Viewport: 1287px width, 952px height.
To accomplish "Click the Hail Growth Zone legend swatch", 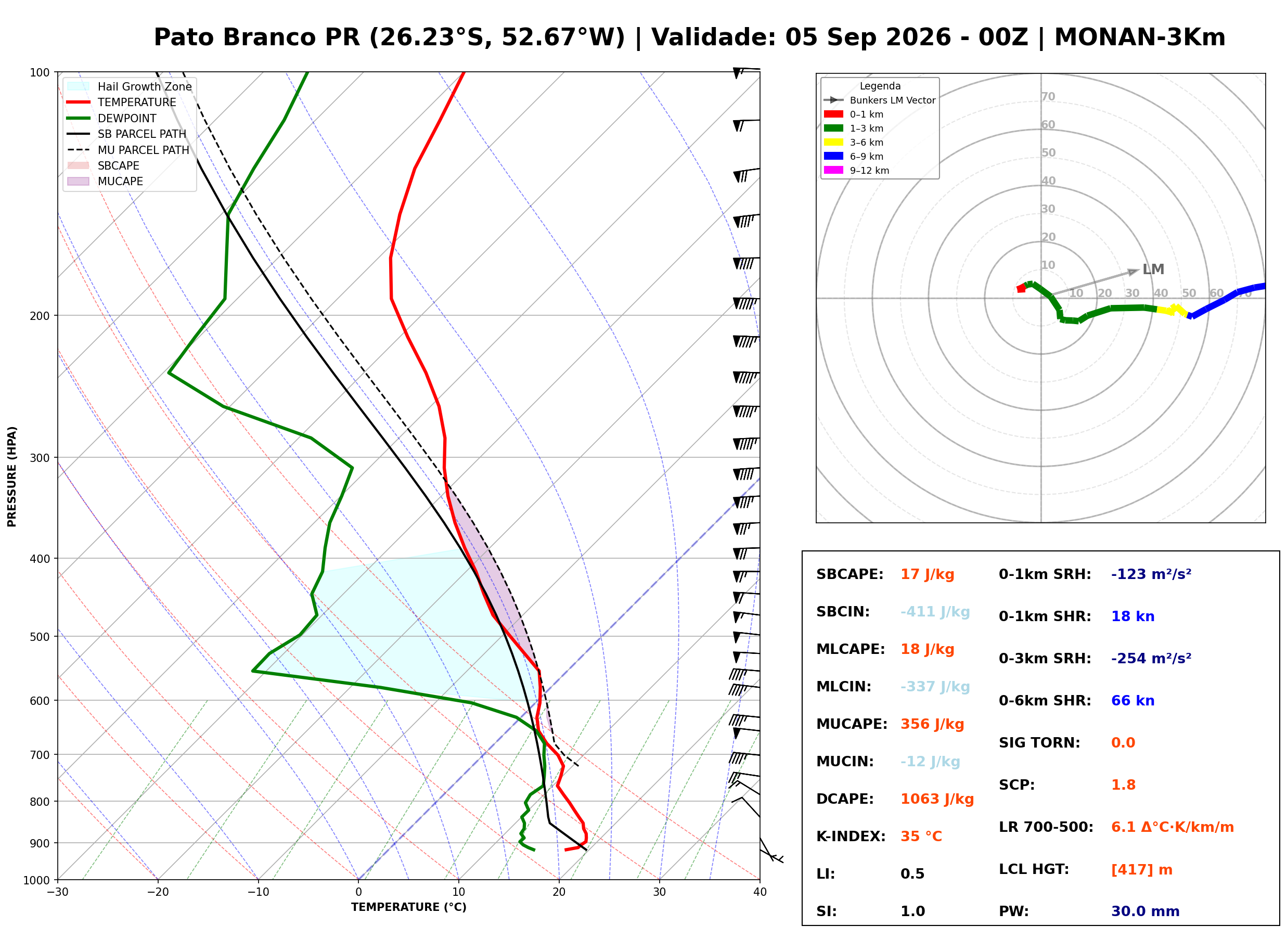I will pos(79,86).
